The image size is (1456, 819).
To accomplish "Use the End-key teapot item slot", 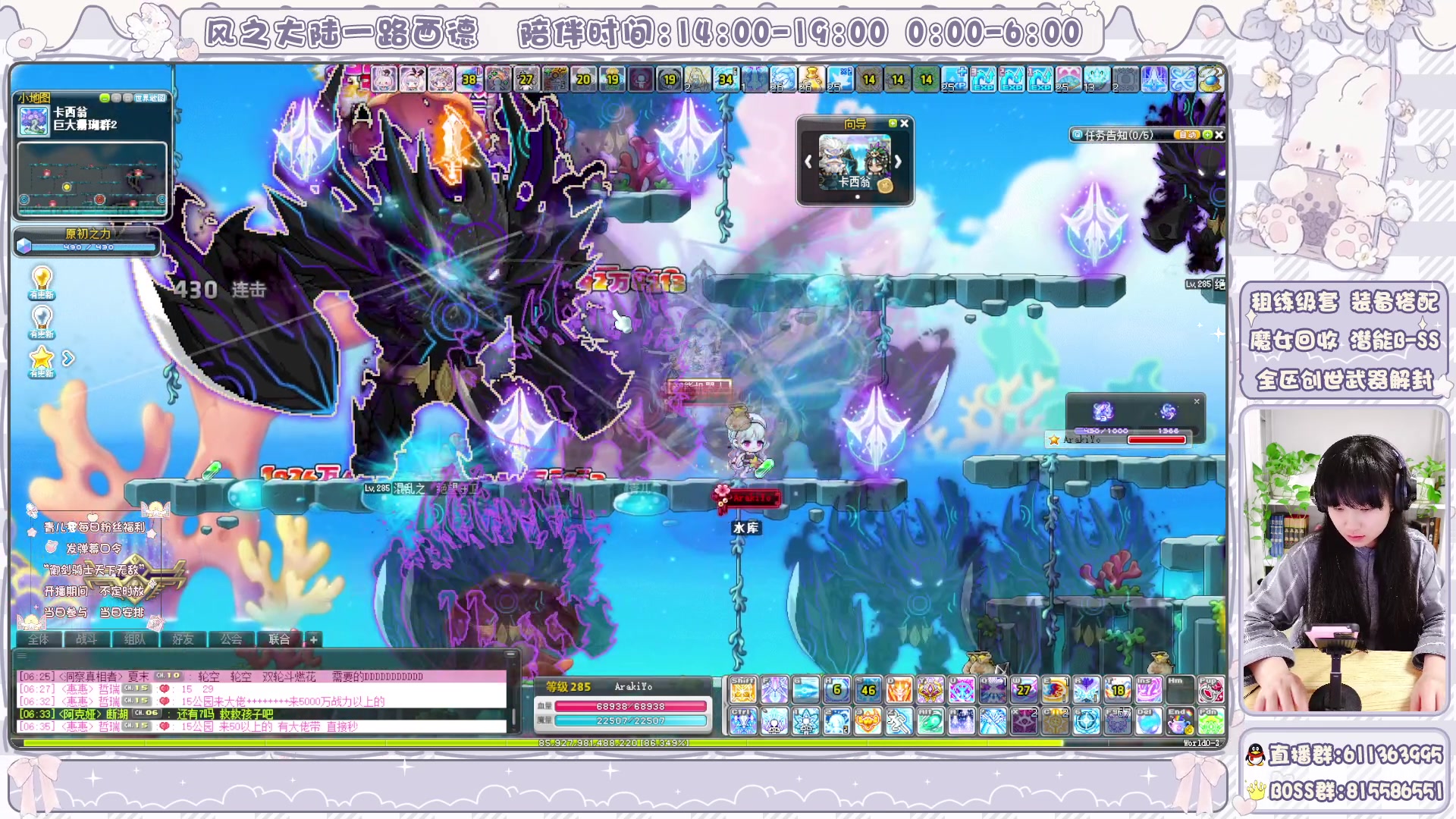I will pyautogui.click(x=1180, y=721).
